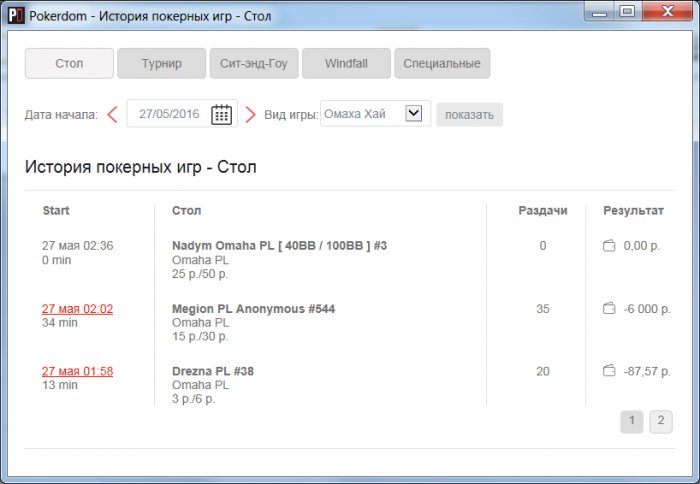Click wallet icon beside -6 000 р. result

609,309
